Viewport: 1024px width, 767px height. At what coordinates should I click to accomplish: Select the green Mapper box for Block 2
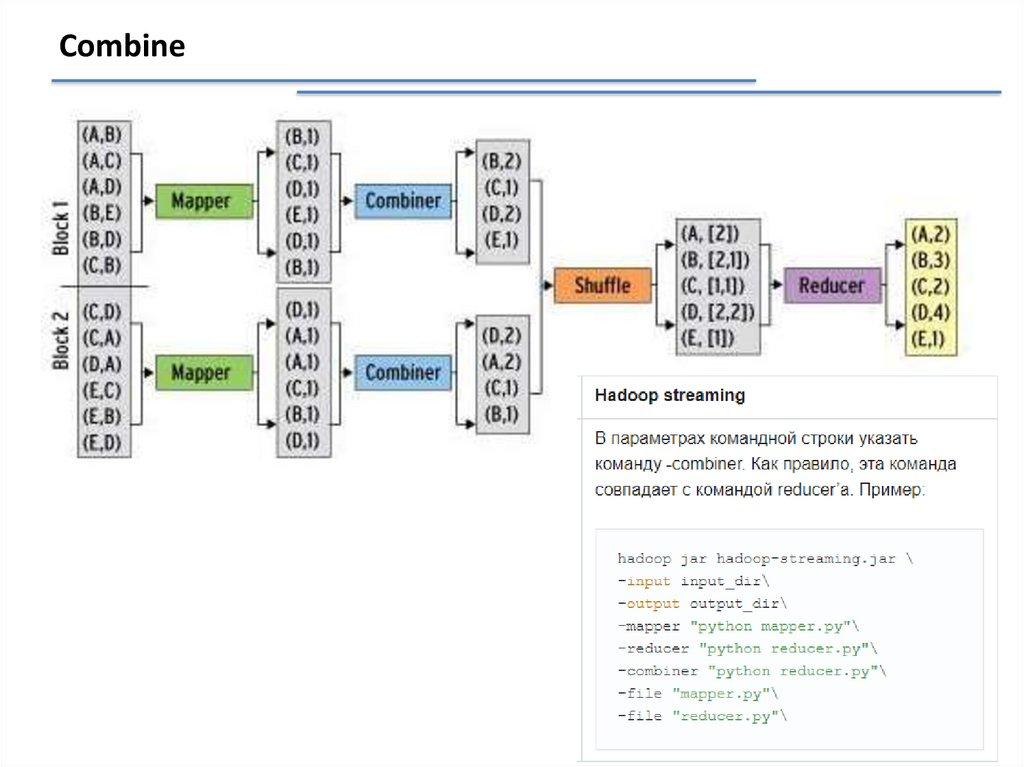[x=200, y=373]
